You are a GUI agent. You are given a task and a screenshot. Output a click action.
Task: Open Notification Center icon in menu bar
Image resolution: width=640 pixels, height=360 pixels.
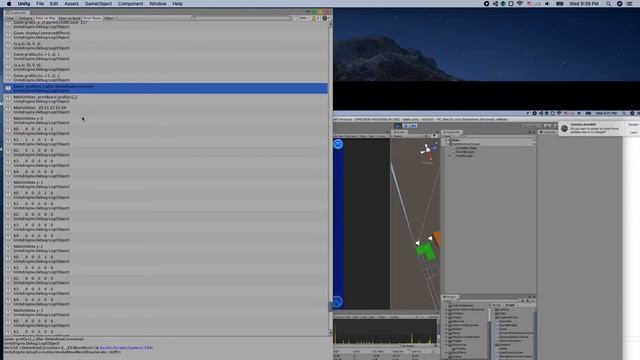coord(630,4)
